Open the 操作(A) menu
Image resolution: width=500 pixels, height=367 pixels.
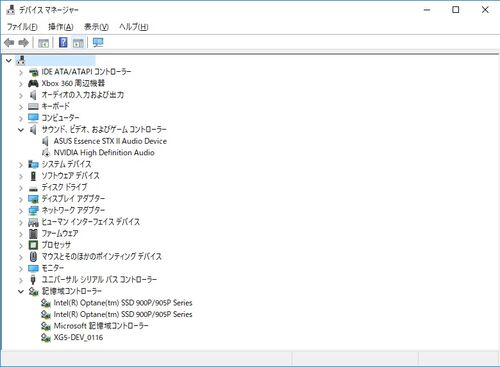(61, 27)
